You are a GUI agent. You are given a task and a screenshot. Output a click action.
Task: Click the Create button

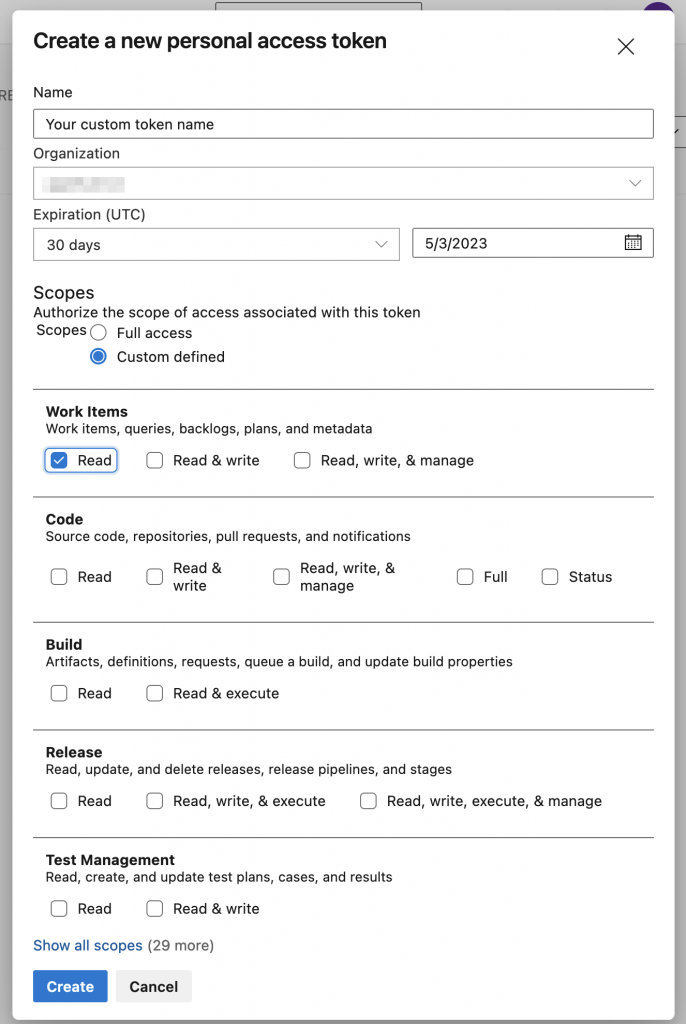pyautogui.click(x=69, y=986)
